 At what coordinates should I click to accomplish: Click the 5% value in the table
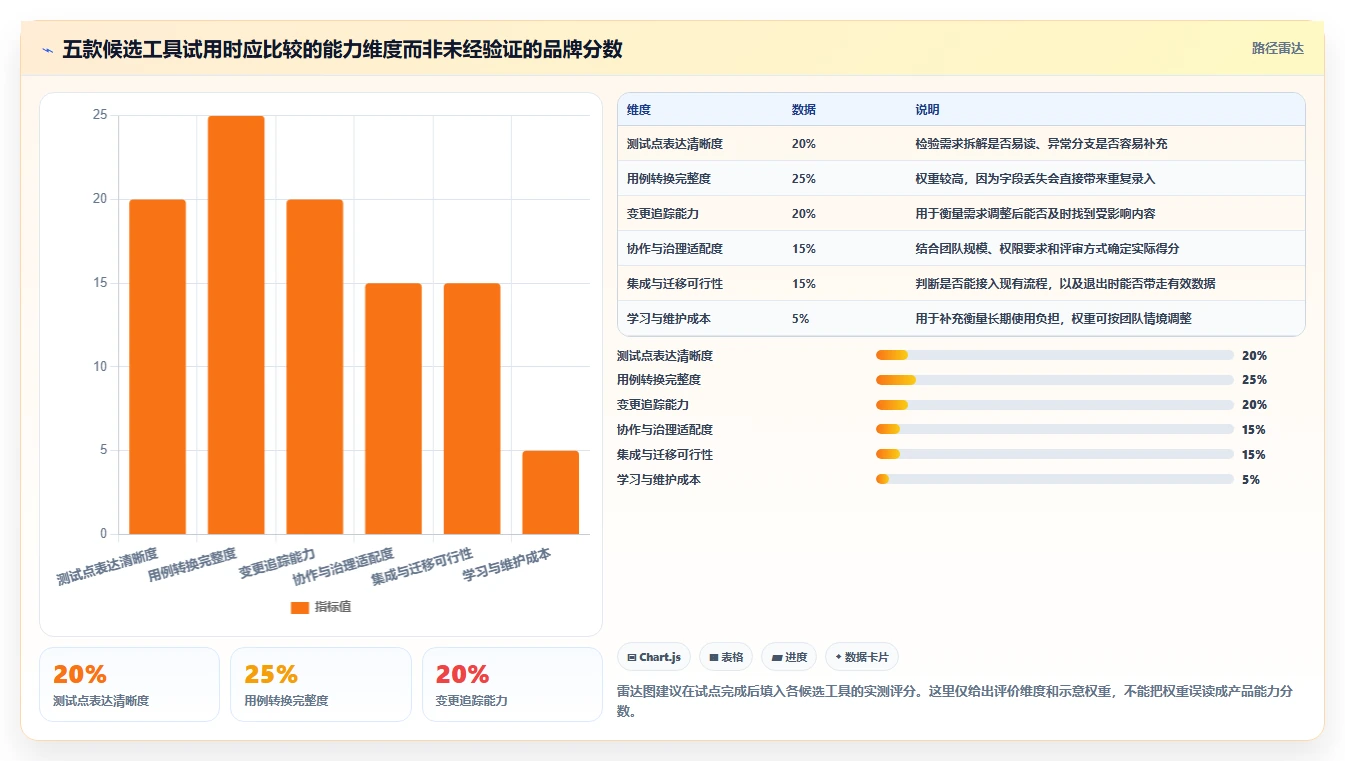point(800,319)
